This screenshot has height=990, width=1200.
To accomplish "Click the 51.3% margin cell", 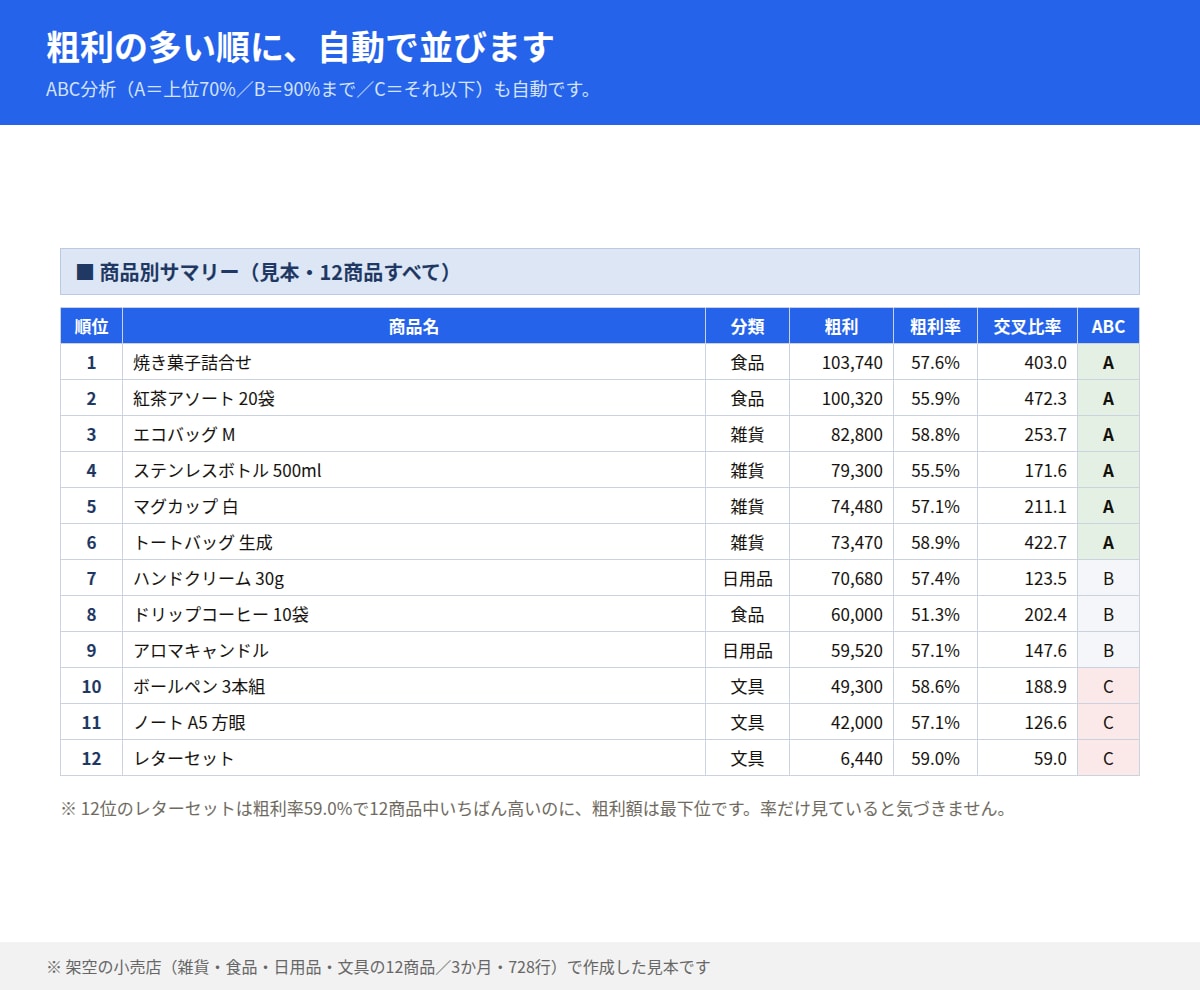I will click(936, 614).
